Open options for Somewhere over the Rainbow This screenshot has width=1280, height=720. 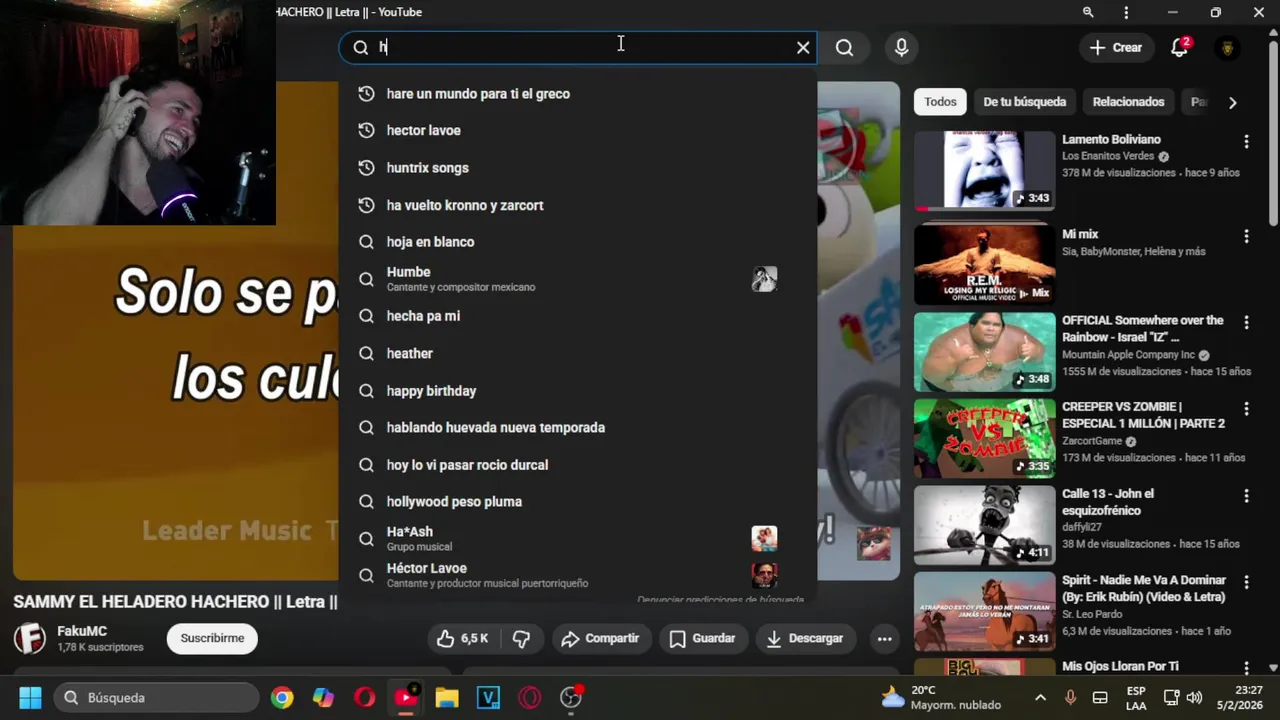[x=1246, y=322]
